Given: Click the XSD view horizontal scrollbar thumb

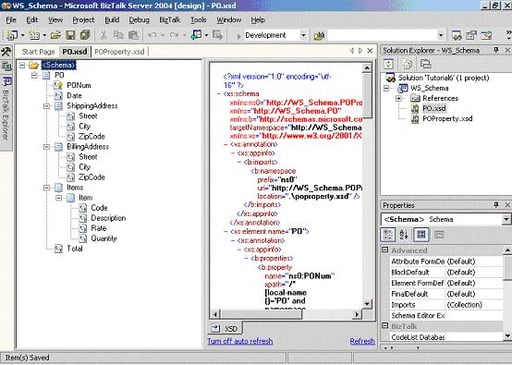Looking at the screenshot, I should point(261,314).
